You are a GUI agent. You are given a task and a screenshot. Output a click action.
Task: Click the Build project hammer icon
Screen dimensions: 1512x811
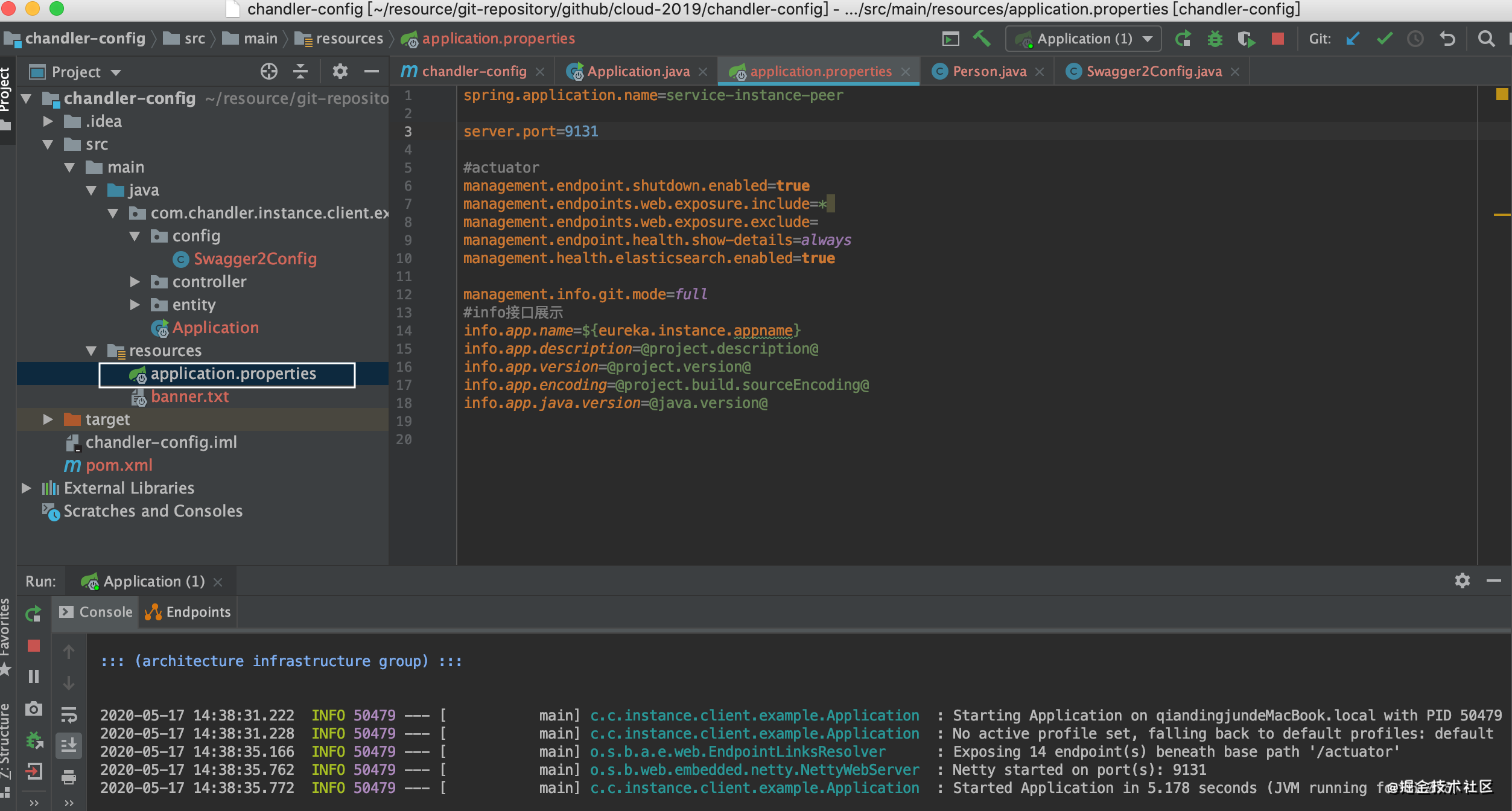tap(982, 39)
